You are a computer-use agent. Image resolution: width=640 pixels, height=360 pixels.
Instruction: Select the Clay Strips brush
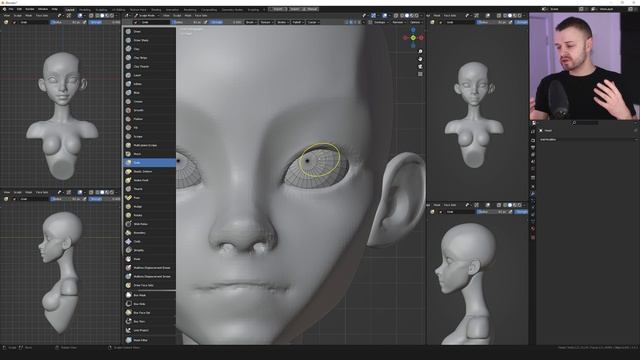tap(149, 58)
